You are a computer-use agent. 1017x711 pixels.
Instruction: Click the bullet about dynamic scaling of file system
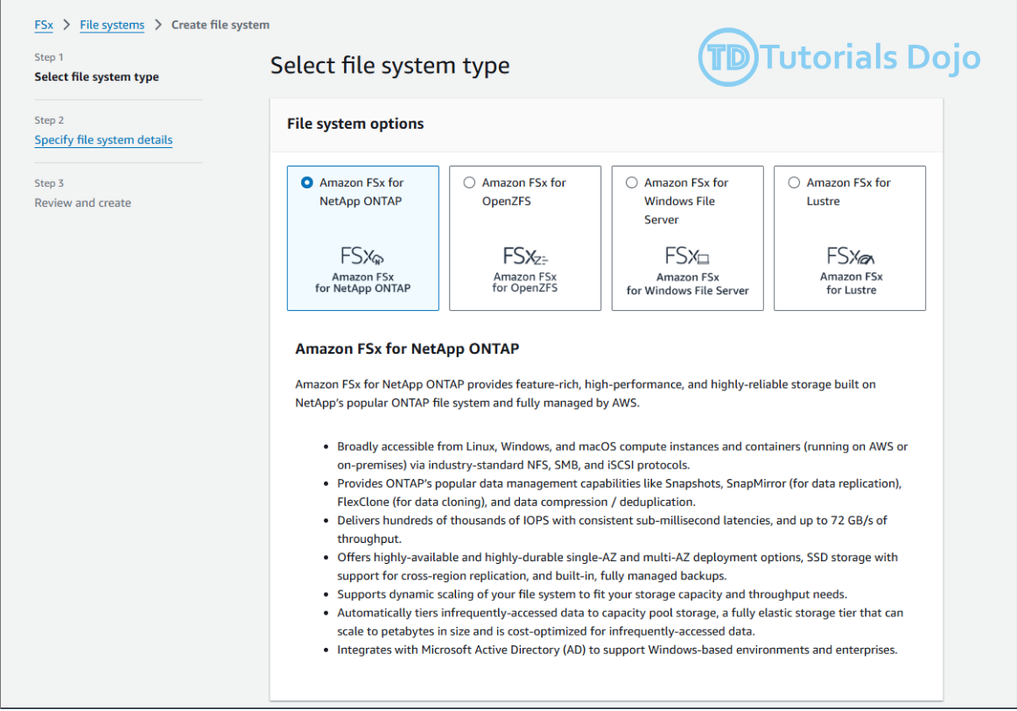592,594
